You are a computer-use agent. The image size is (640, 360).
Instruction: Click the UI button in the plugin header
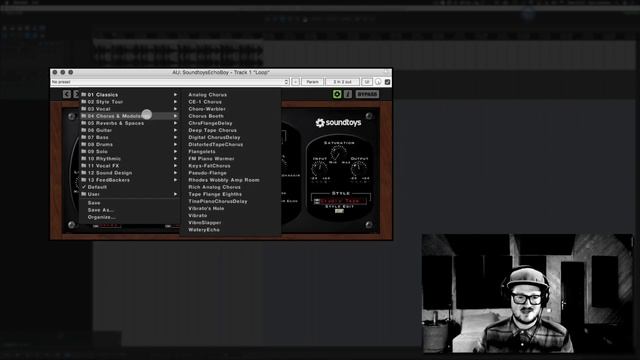(367, 82)
